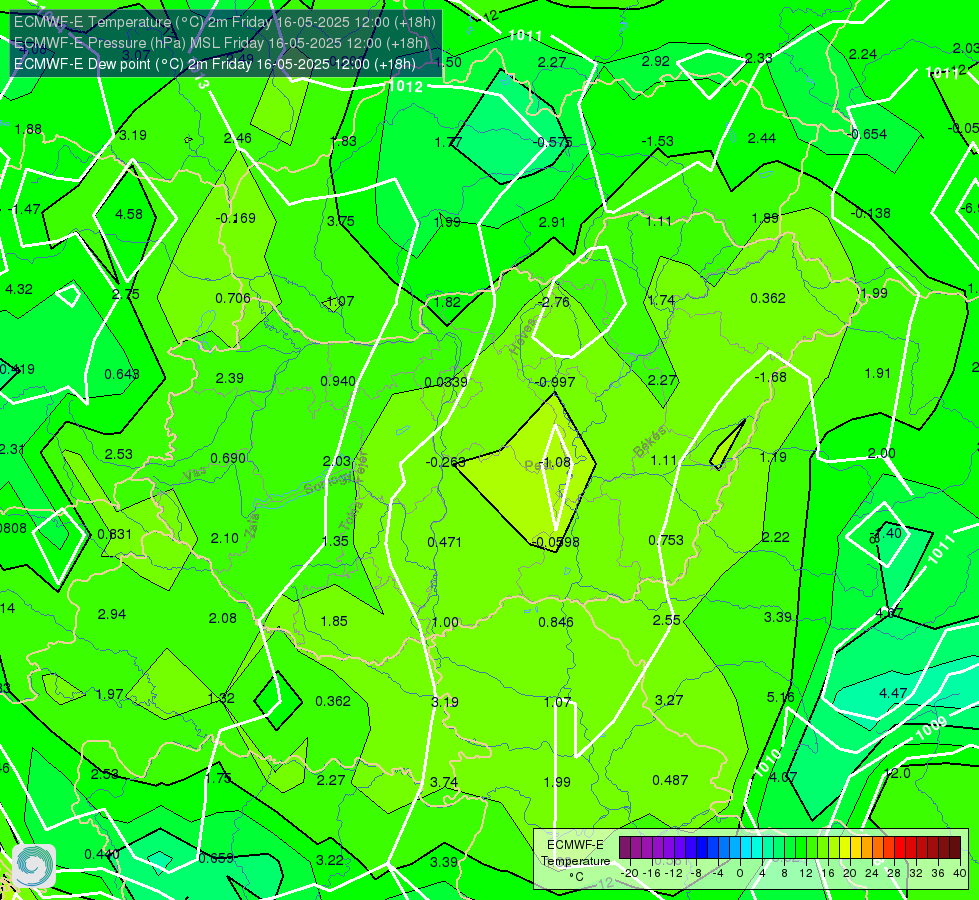Click the 0.0339 map value
The width and height of the screenshot is (979, 900).
point(445,382)
